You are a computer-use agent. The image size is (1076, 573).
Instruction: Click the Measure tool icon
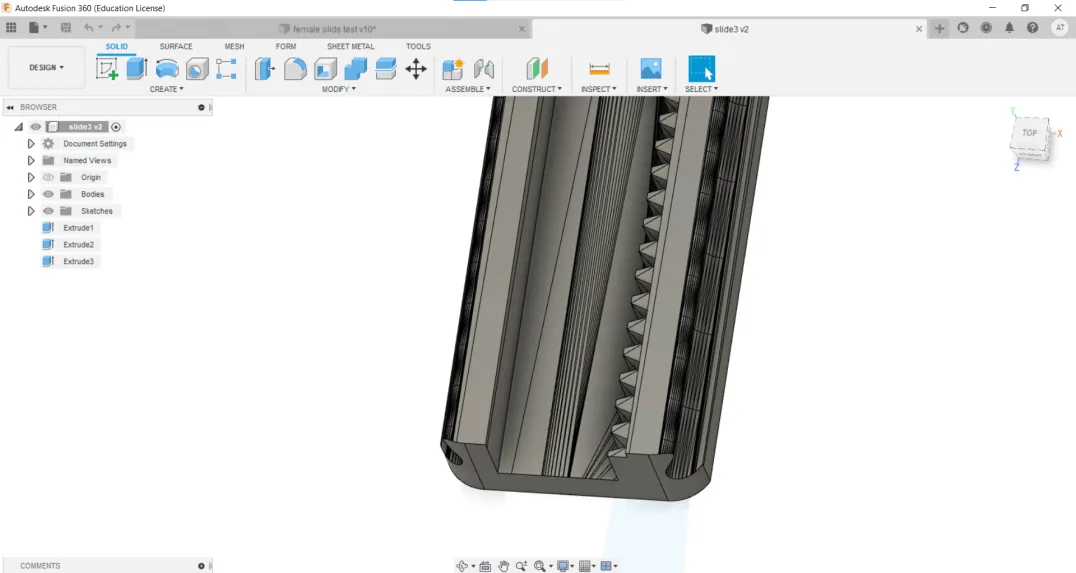coord(599,69)
